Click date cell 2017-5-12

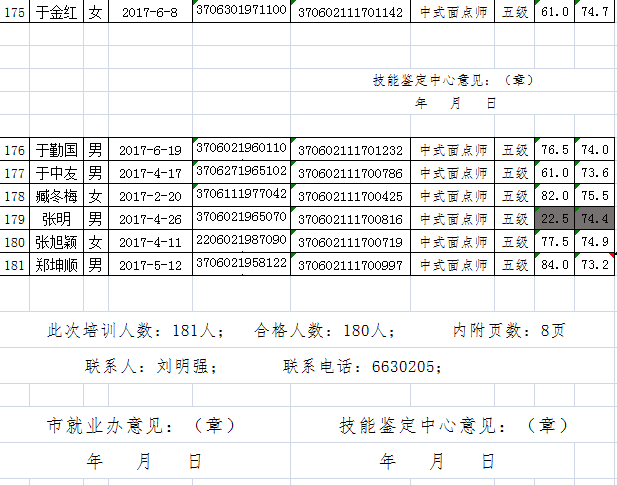pyautogui.click(x=150, y=265)
